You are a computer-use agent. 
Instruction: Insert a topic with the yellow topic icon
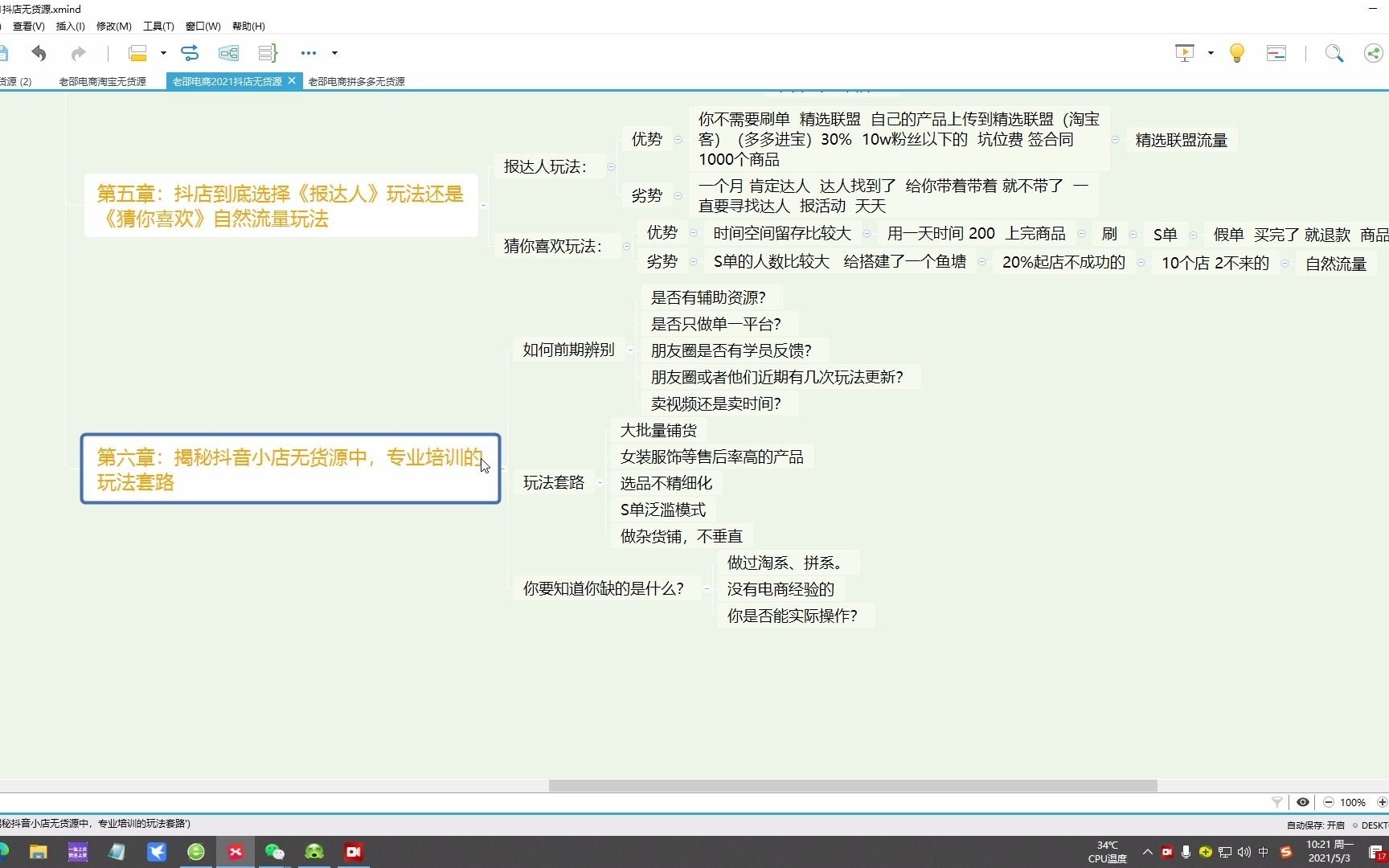click(x=138, y=53)
